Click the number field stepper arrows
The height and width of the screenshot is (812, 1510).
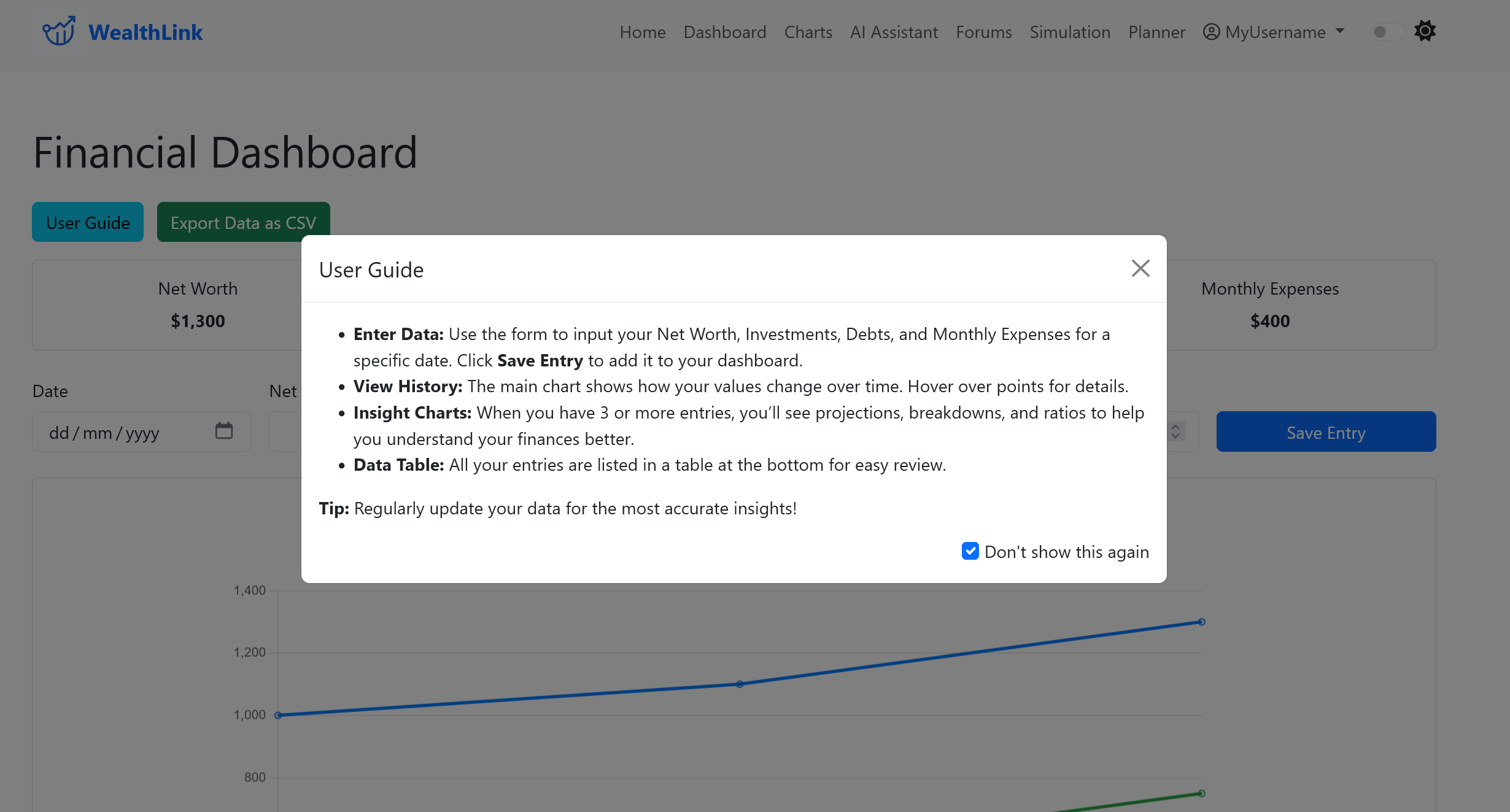pyautogui.click(x=1175, y=431)
